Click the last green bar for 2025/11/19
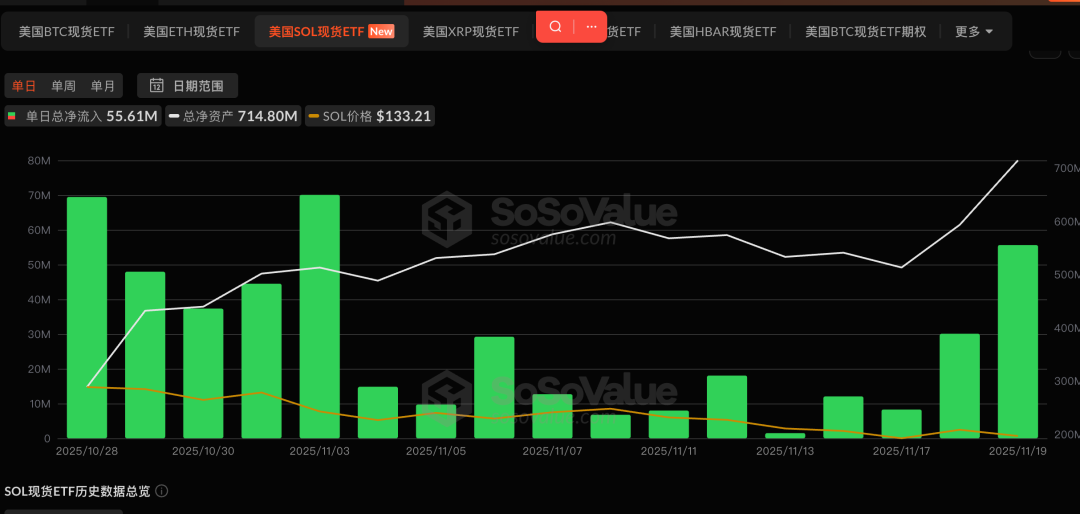 [1017, 341]
